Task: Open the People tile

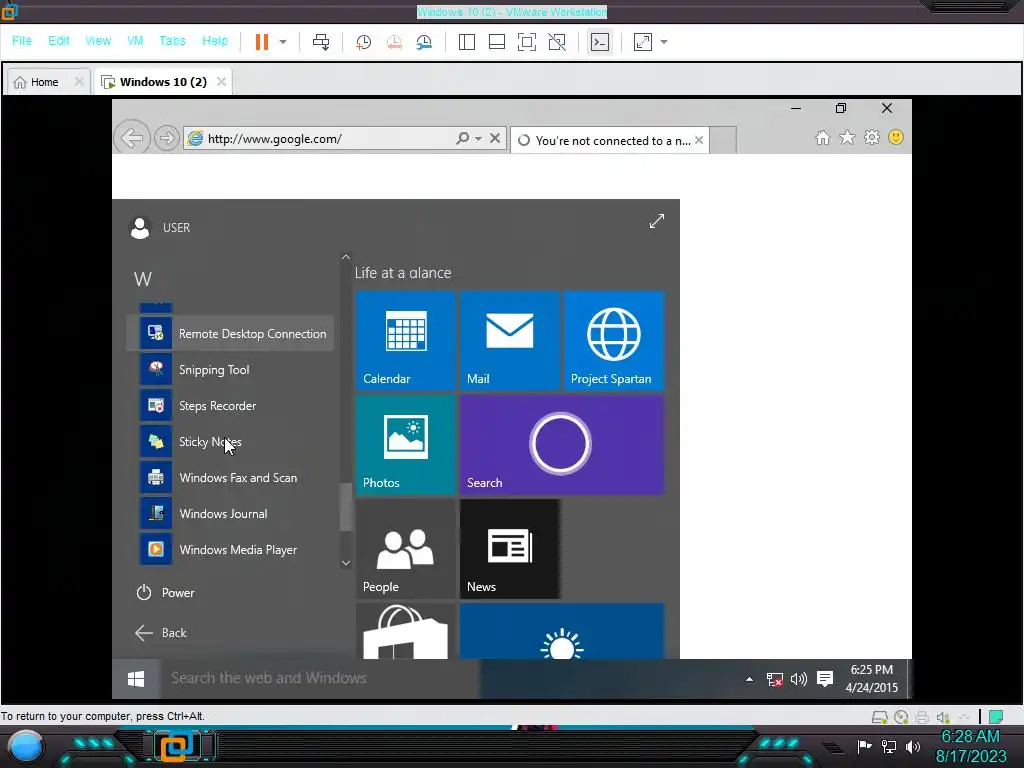Action: 406,549
